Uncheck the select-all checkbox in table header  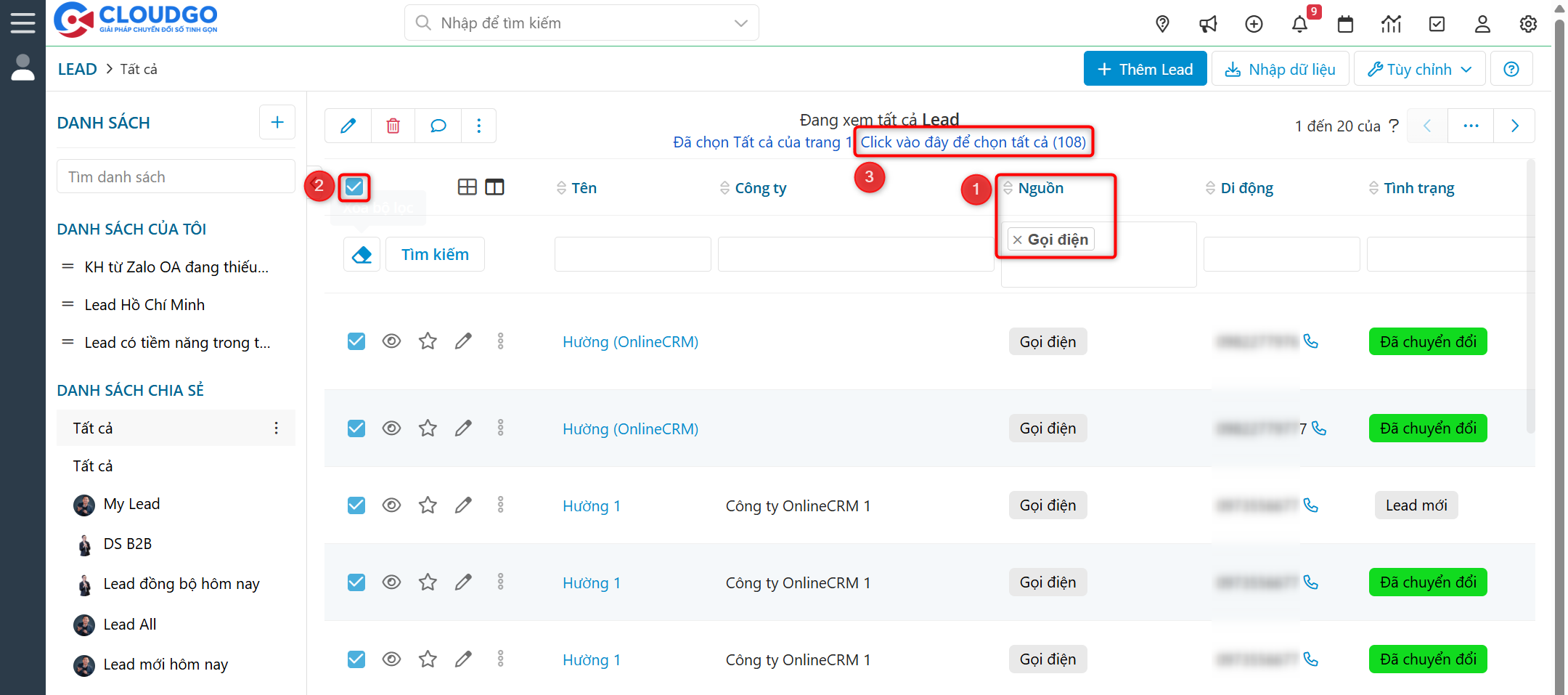tap(354, 187)
